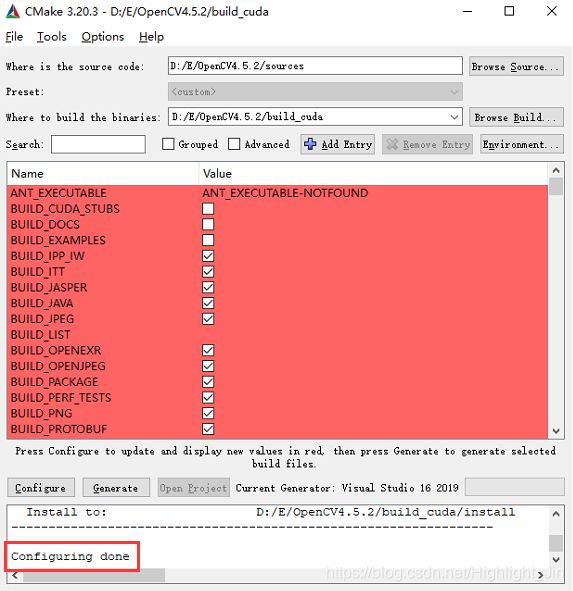
Task: Uncheck the BUILD_IPP_IW checkbox
Action: (x=208, y=256)
